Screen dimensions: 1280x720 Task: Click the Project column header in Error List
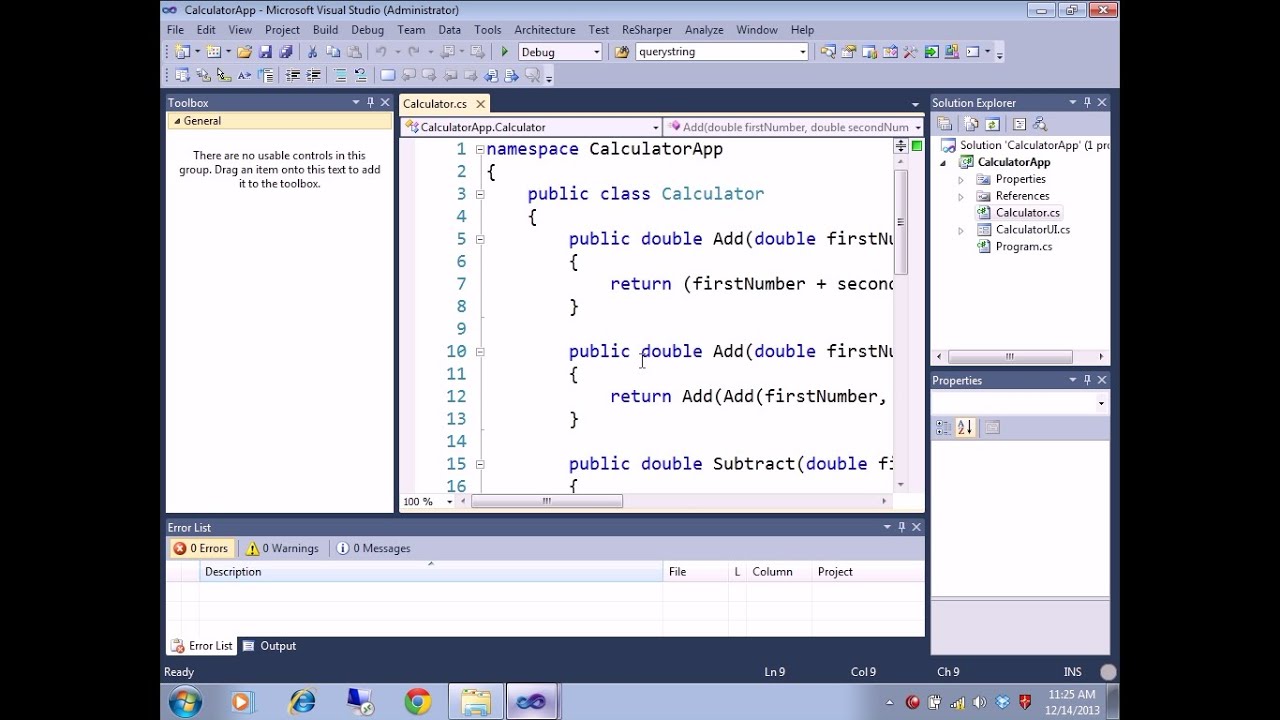867,572
